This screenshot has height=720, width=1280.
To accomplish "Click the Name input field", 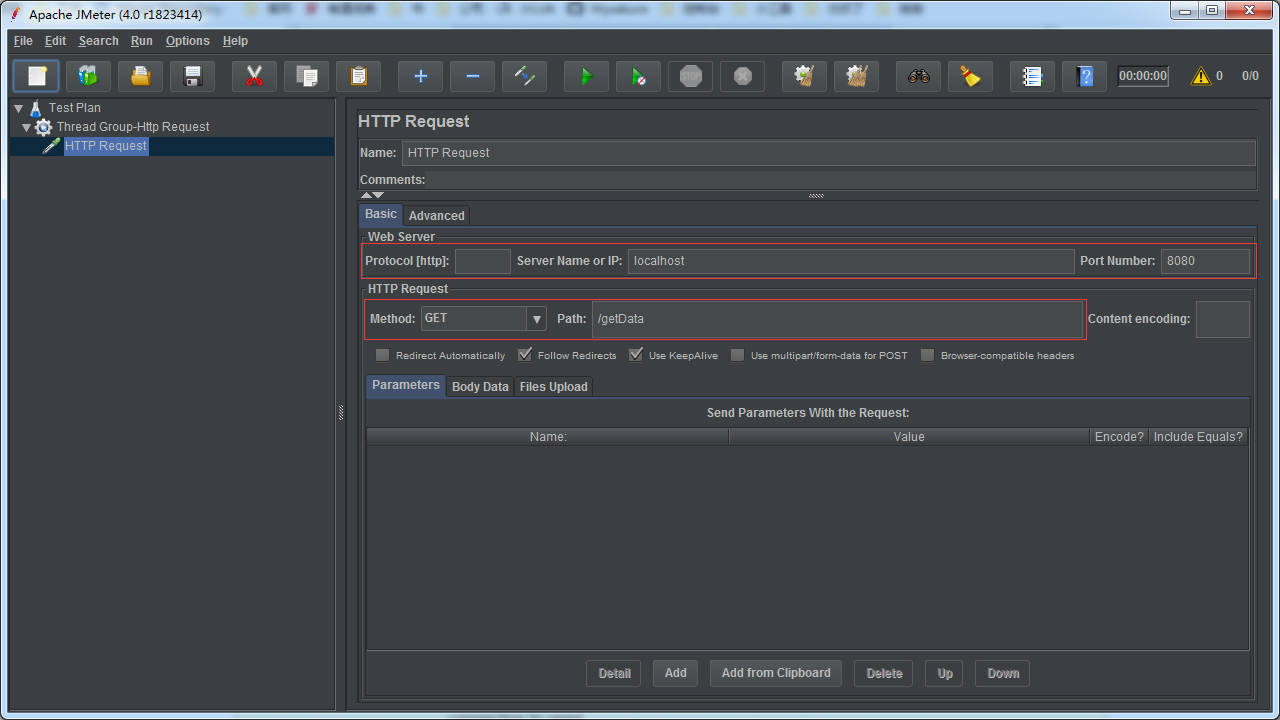I will point(829,153).
